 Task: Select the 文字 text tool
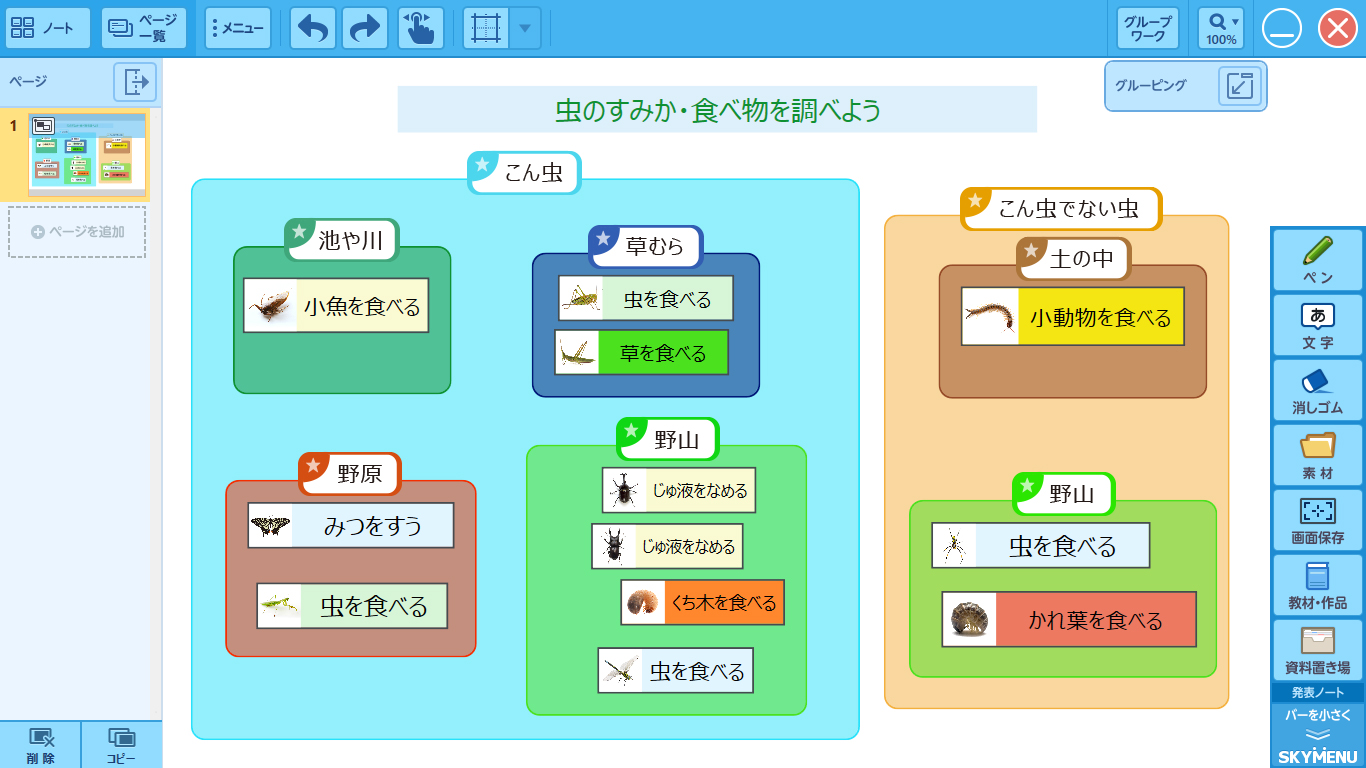[x=1317, y=325]
